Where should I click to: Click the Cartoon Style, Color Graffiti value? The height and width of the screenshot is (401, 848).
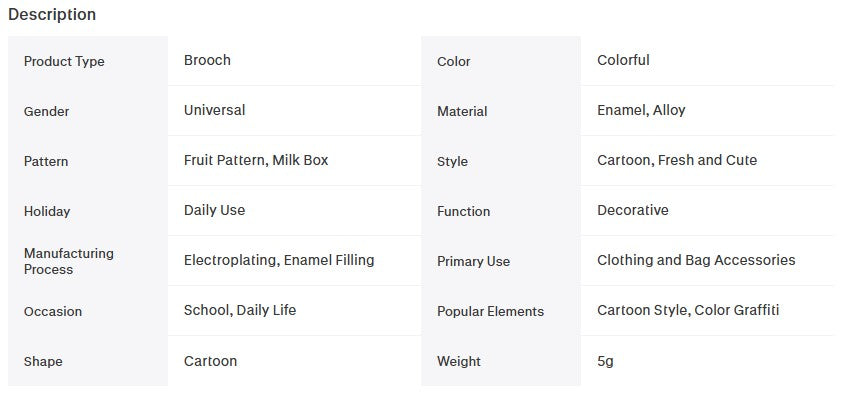click(x=688, y=310)
